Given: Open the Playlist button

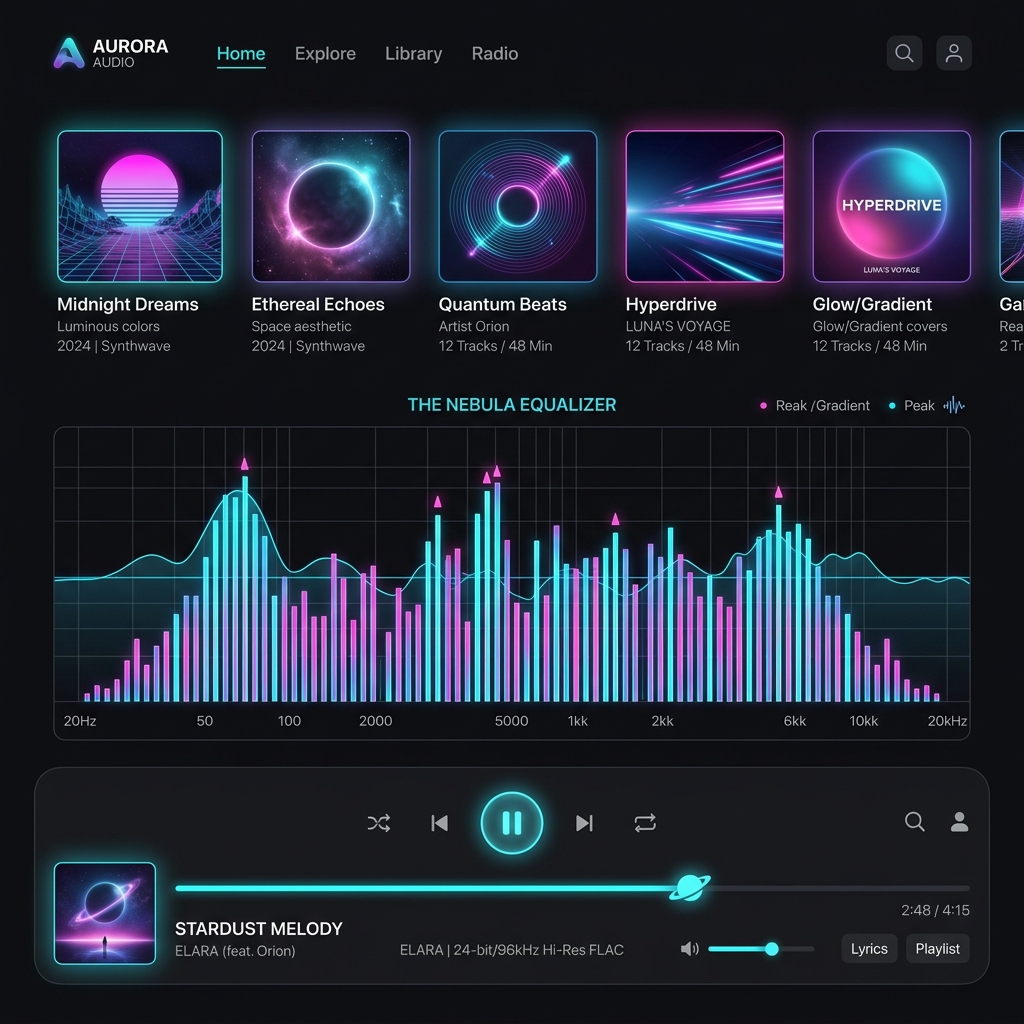Looking at the screenshot, I should pos(937,949).
